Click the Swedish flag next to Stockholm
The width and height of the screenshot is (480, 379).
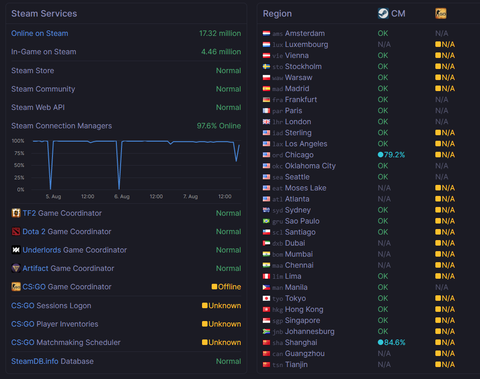click(266, 66)
